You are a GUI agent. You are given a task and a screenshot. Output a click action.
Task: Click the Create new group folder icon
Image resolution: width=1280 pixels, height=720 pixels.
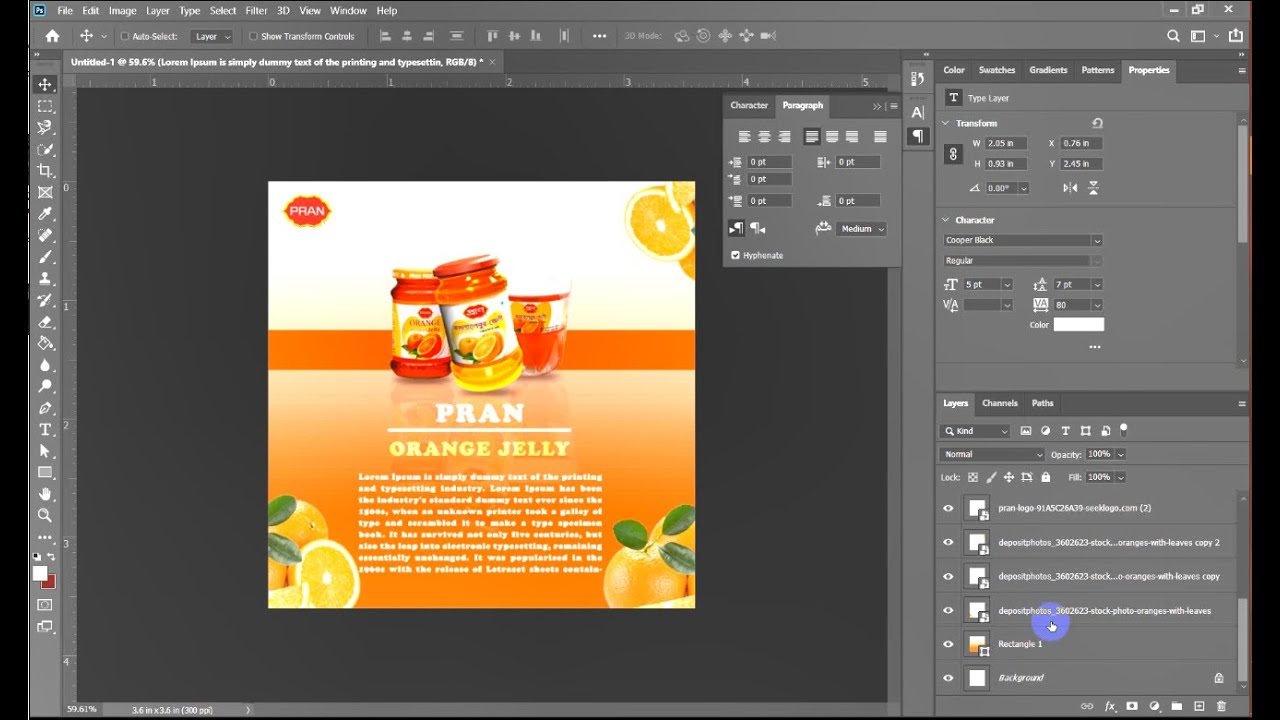coord(1177,706)
